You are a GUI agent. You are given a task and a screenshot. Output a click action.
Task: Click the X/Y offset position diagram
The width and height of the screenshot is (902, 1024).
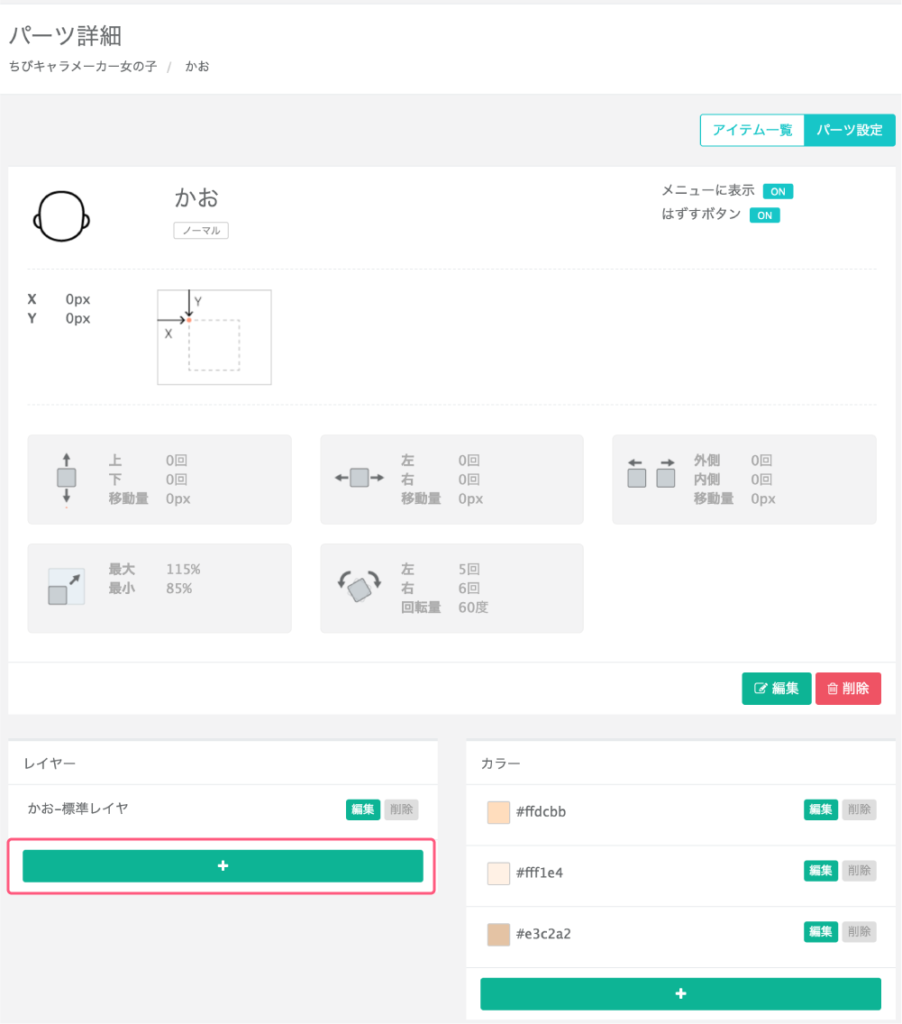pyautogui.click(x=214, y=337)
